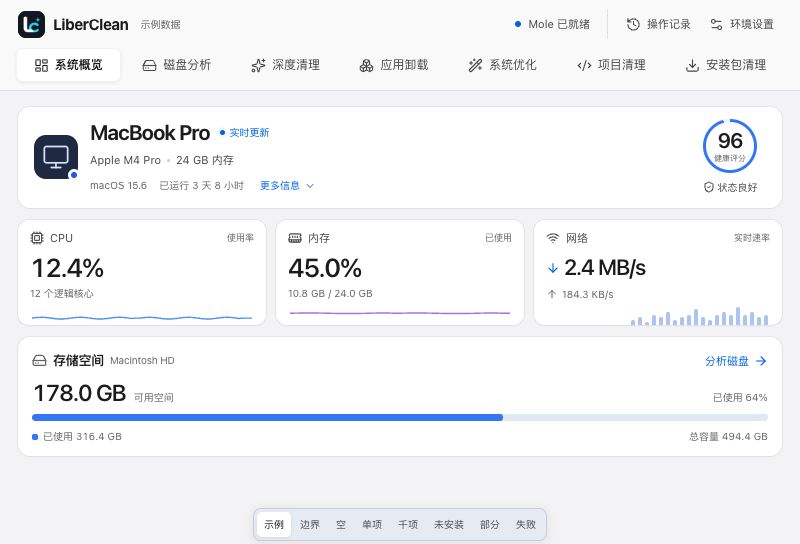800x544 pixels.
Task: Click the 2.4 MB/s download value
Action: pyautogui.click(x=605, y=268)
